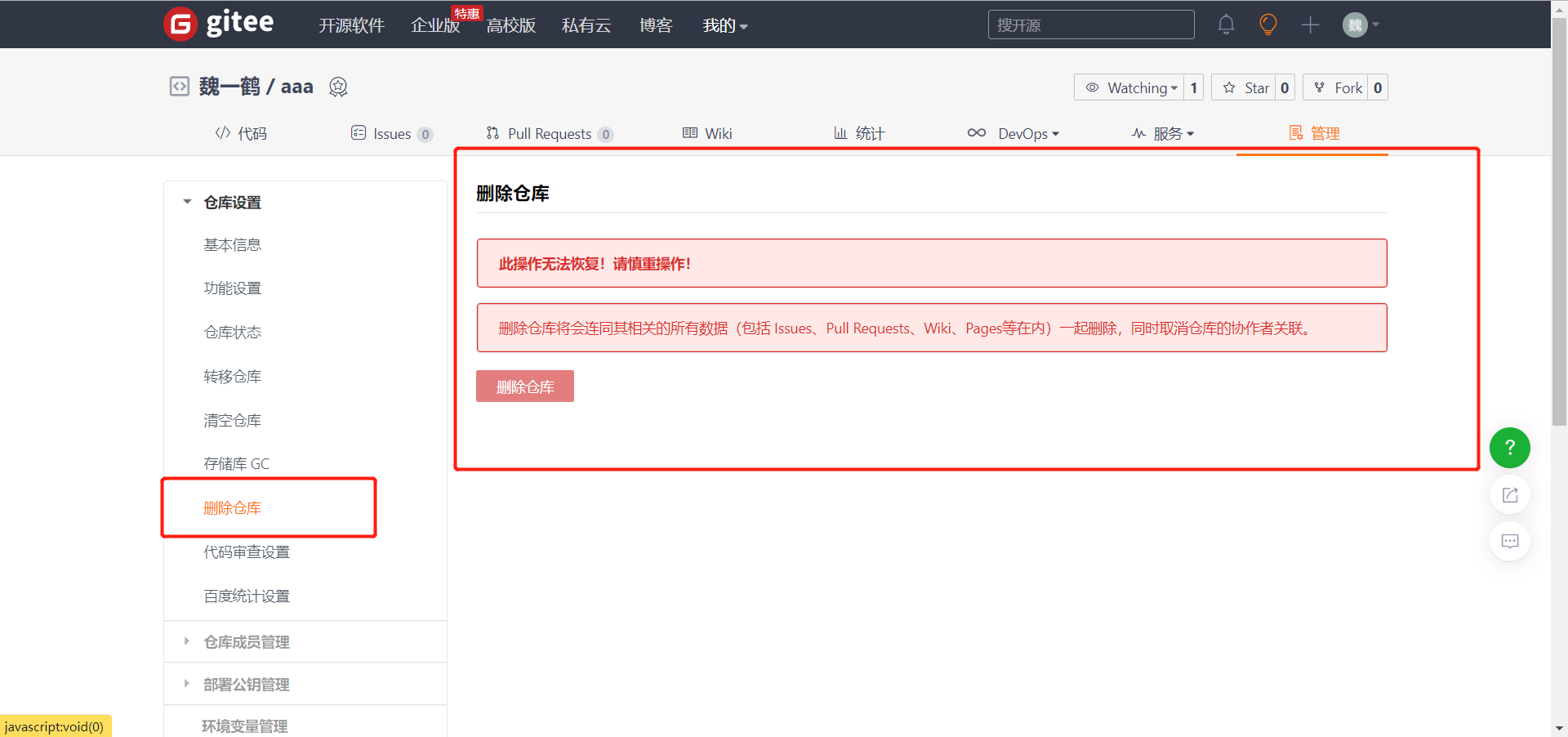The image size is (1568, 737).
Task: Expand the 服务 dropdown tab
Action: [1163, 133]
